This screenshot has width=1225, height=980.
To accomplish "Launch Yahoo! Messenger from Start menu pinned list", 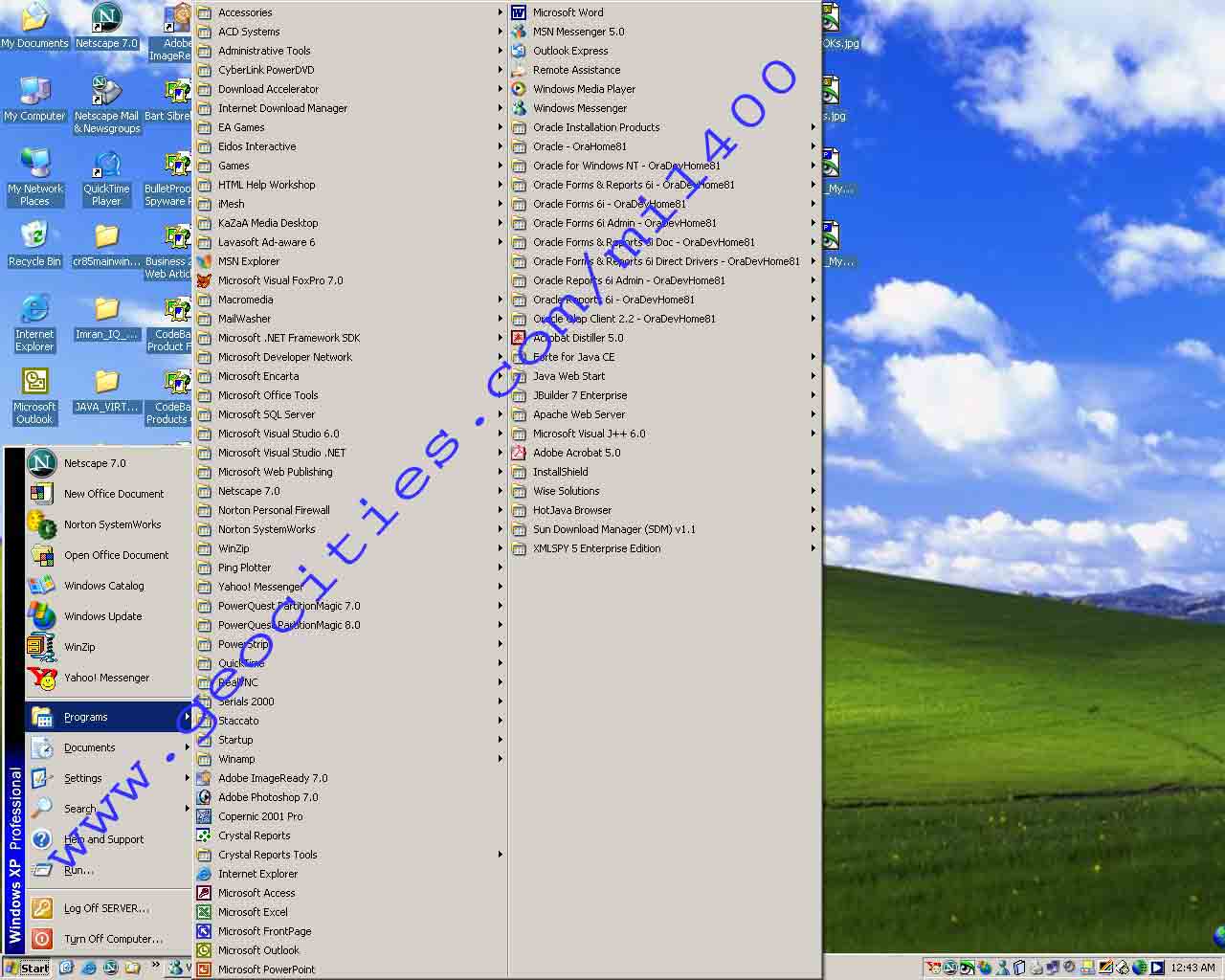I will coord(108,678).
